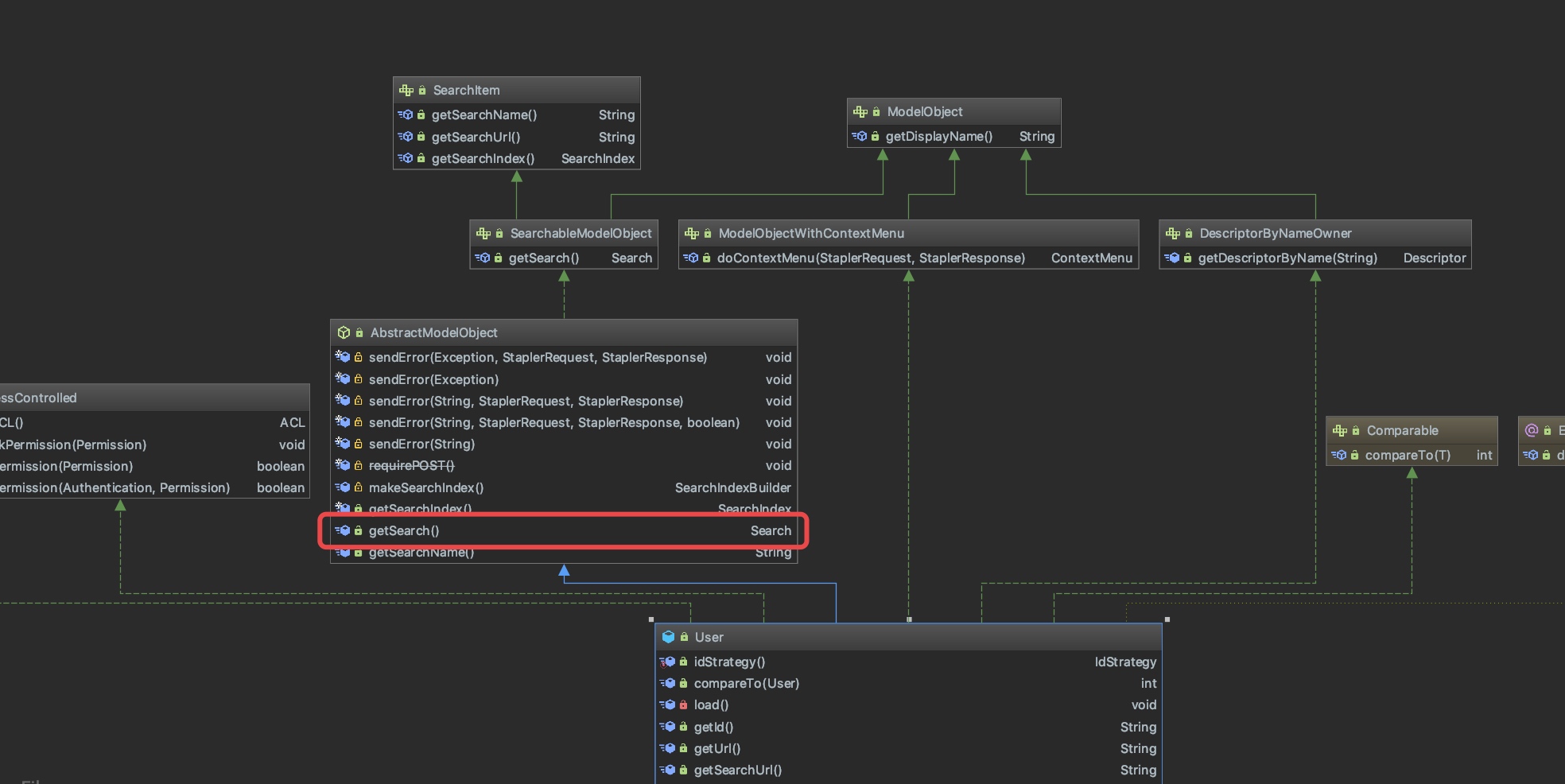This screenshot has height=784, width=1565.
Task: Click lock icon beside sendError(Exception)
Action: 359,379
